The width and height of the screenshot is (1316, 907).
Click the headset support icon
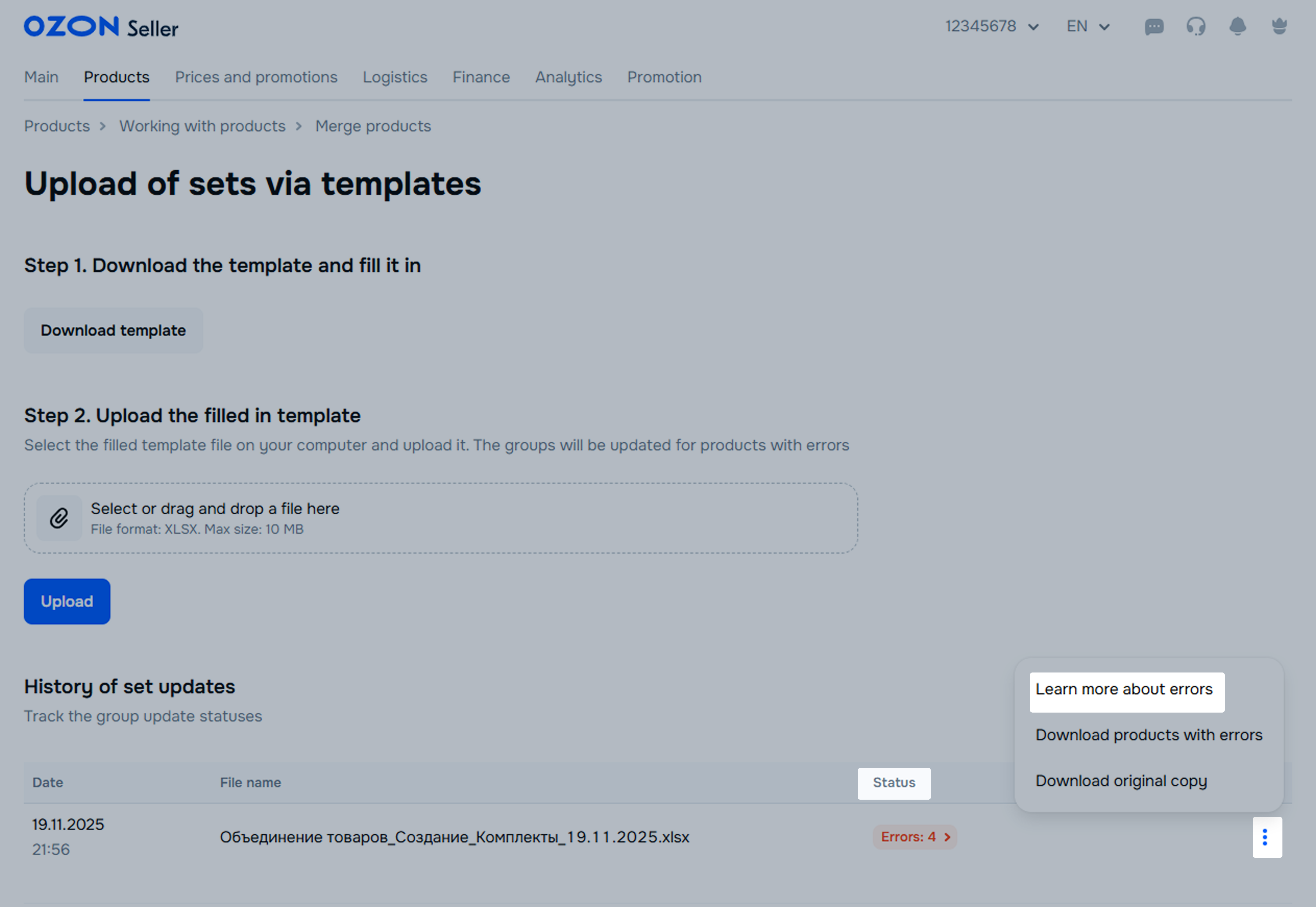(x=1196, y=27)
